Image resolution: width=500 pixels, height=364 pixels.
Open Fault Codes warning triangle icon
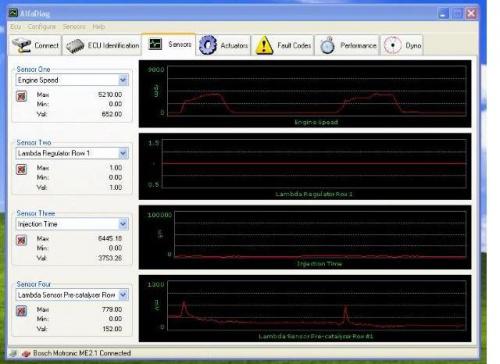[x=264, y=45]
